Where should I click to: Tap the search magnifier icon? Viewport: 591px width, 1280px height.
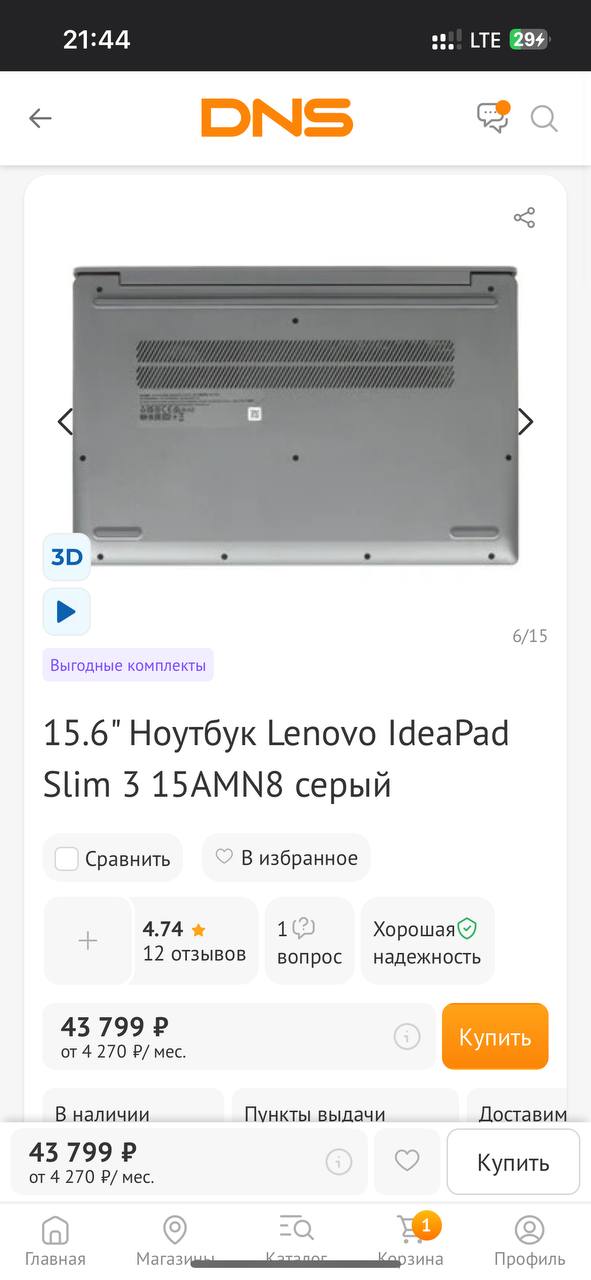544,119
